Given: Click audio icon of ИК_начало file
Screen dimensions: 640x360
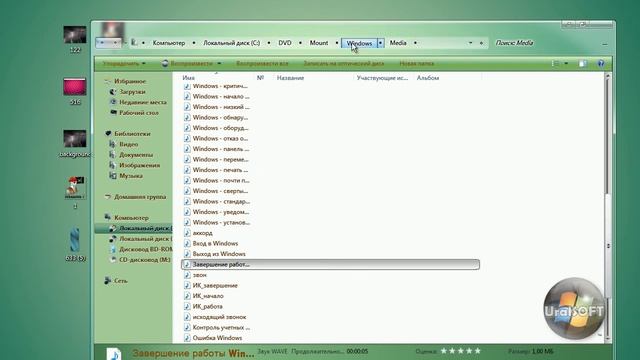Looking at the screenshot, I should tap(187, 296).
